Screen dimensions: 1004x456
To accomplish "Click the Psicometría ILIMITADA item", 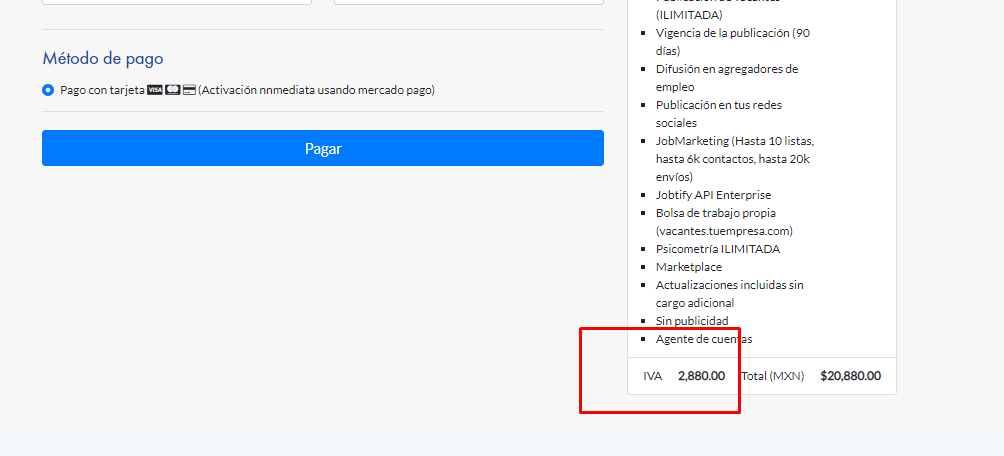I will point(718,249).
